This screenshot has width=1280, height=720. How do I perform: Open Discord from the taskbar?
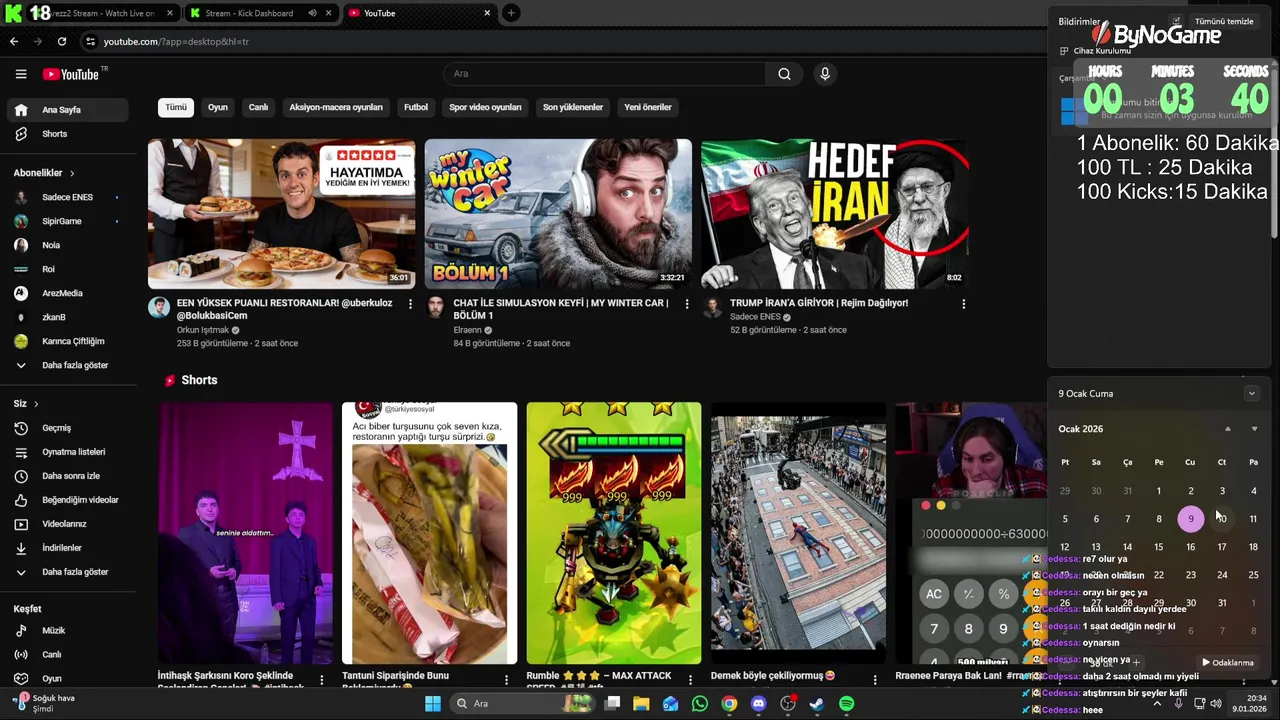click(x=758, y=704)
